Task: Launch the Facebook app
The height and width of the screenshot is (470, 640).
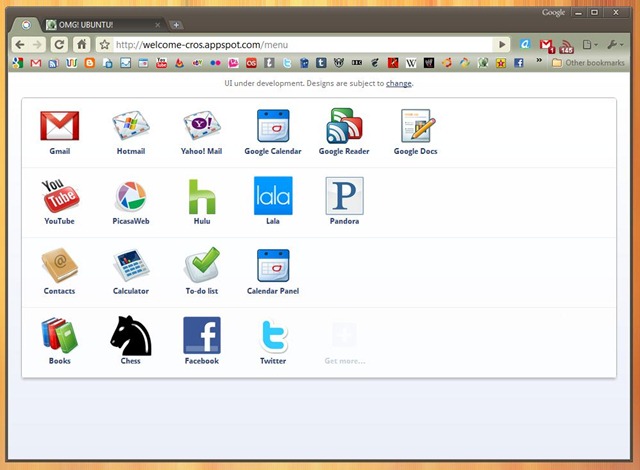Action: [202, 335]
